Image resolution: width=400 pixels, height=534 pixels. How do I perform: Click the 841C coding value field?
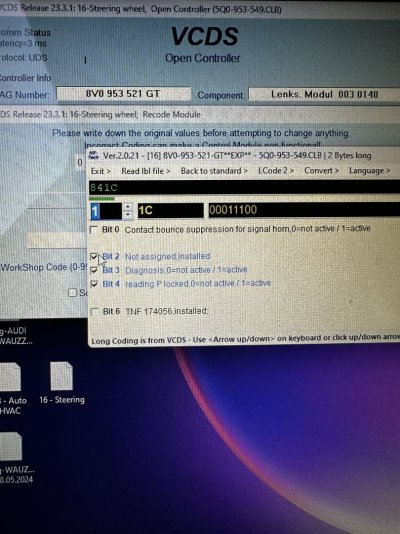244,188
